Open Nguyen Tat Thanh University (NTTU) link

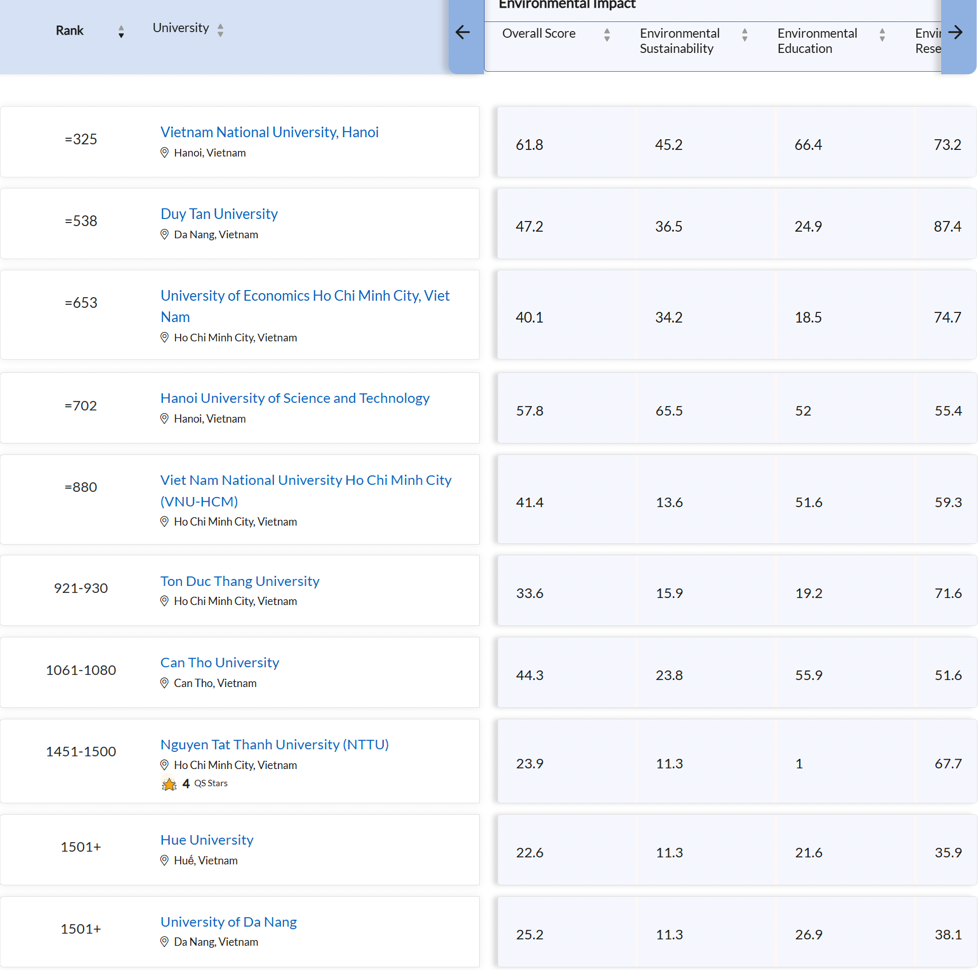point(274,745)
